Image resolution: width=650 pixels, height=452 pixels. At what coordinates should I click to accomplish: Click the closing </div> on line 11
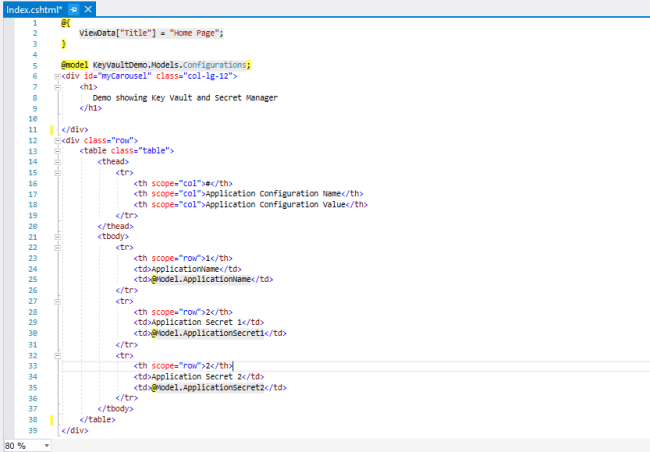click(x=75, y=130)
